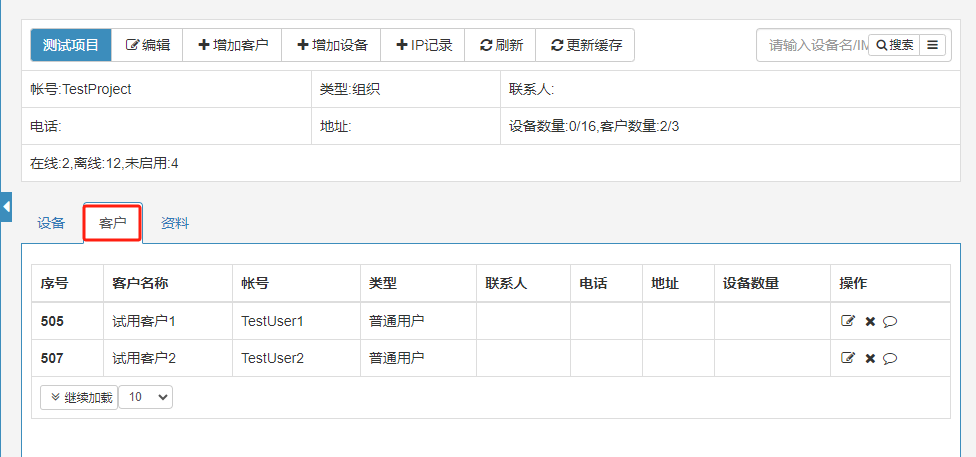Click the 继续加载 load more button
This screenshot has height=457, width=976.
pyautogui.click(x=79, y=397)
